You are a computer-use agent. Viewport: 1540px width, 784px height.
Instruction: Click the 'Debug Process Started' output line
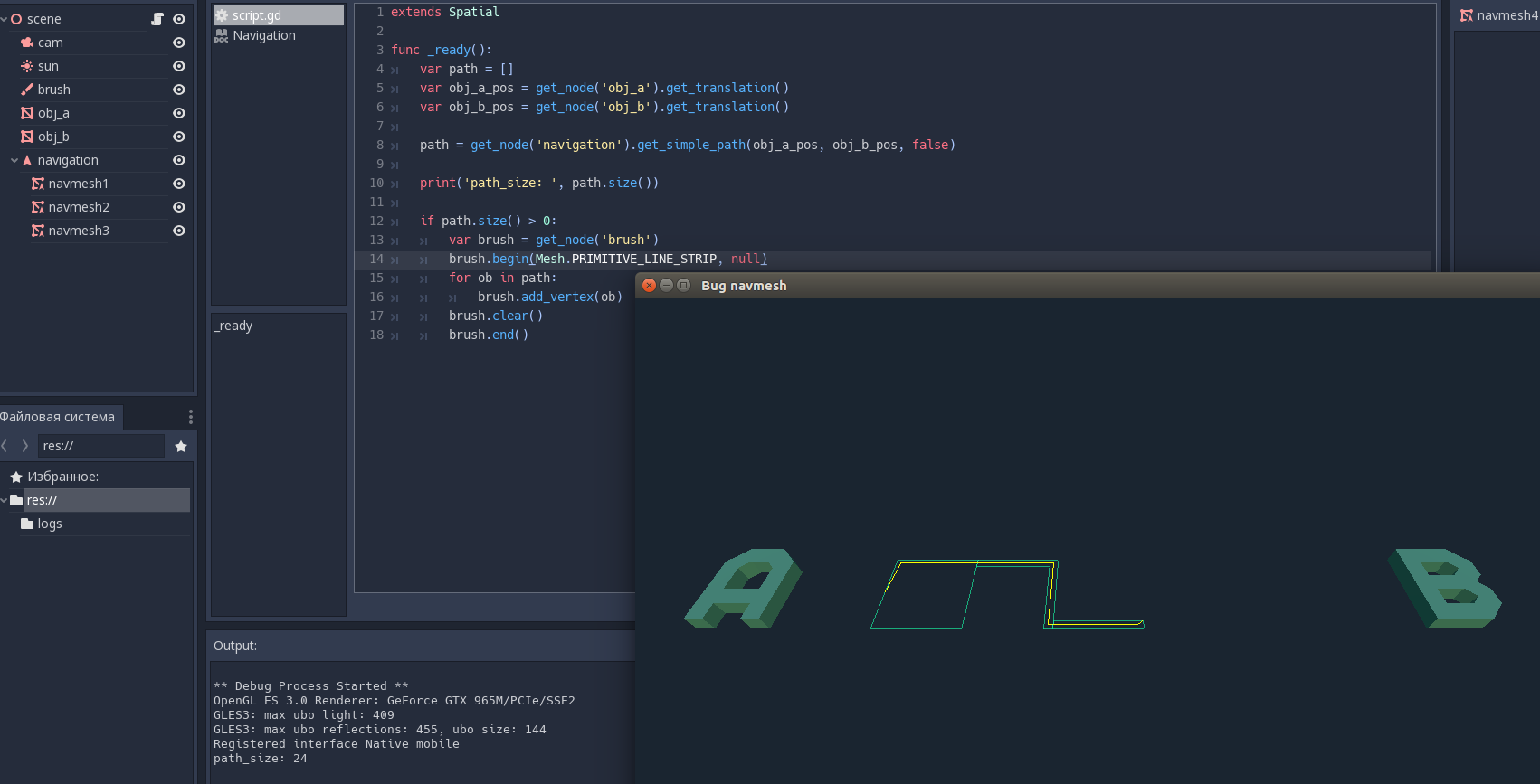(311, 686)
